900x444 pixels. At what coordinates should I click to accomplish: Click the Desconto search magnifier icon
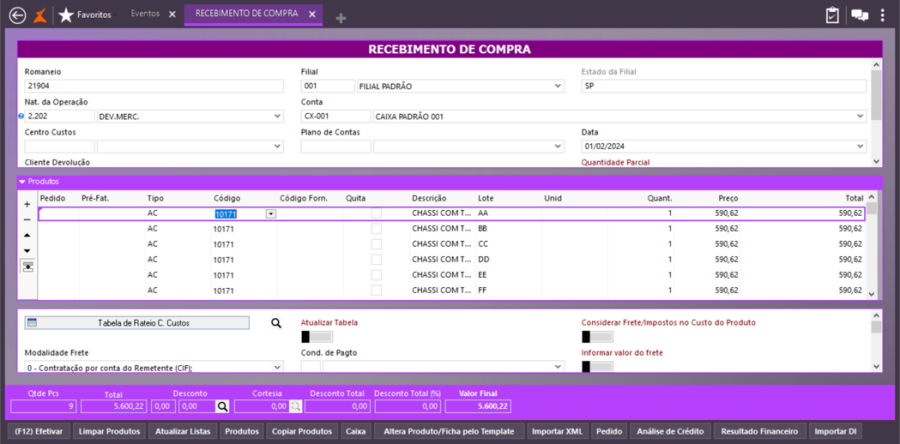coord(222,407)
